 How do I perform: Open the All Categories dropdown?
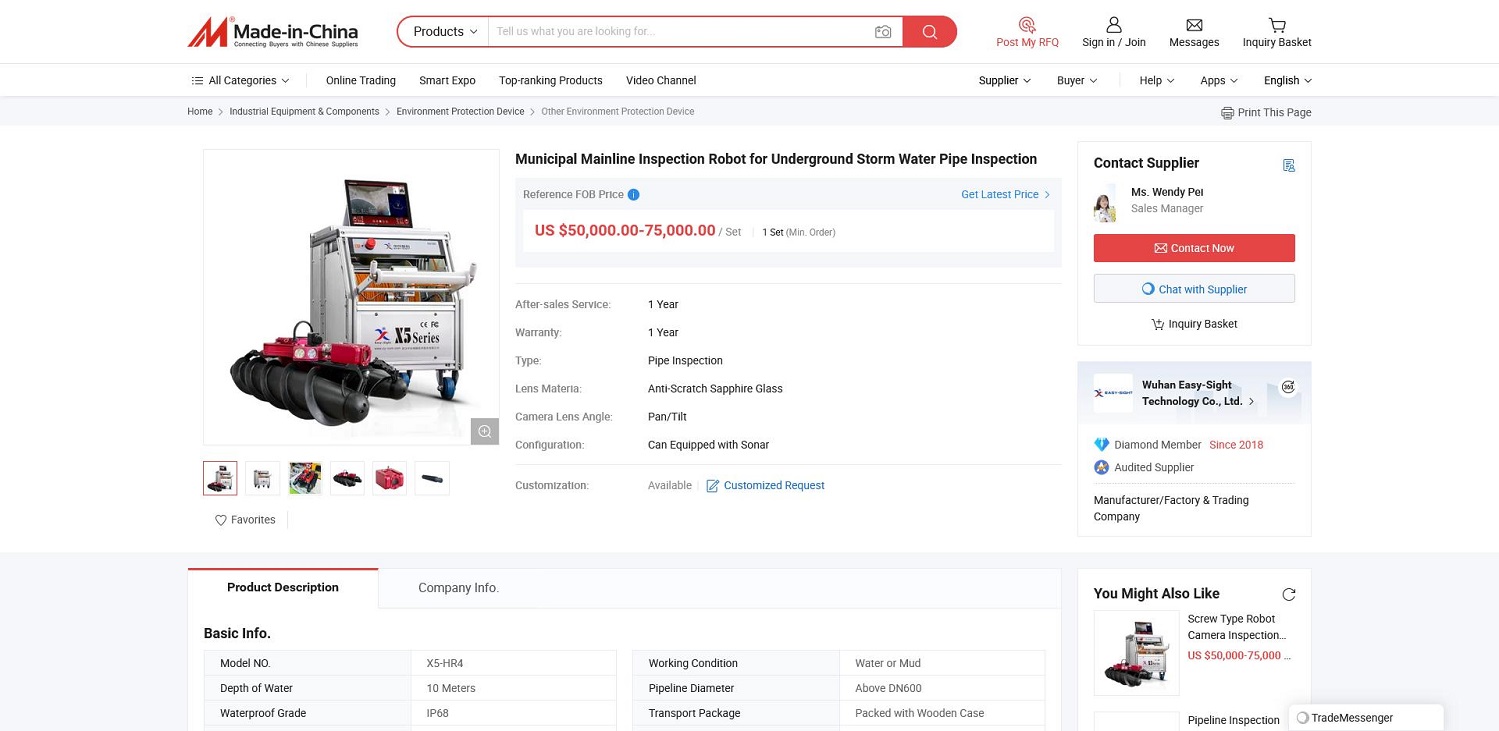pos(240,81)
